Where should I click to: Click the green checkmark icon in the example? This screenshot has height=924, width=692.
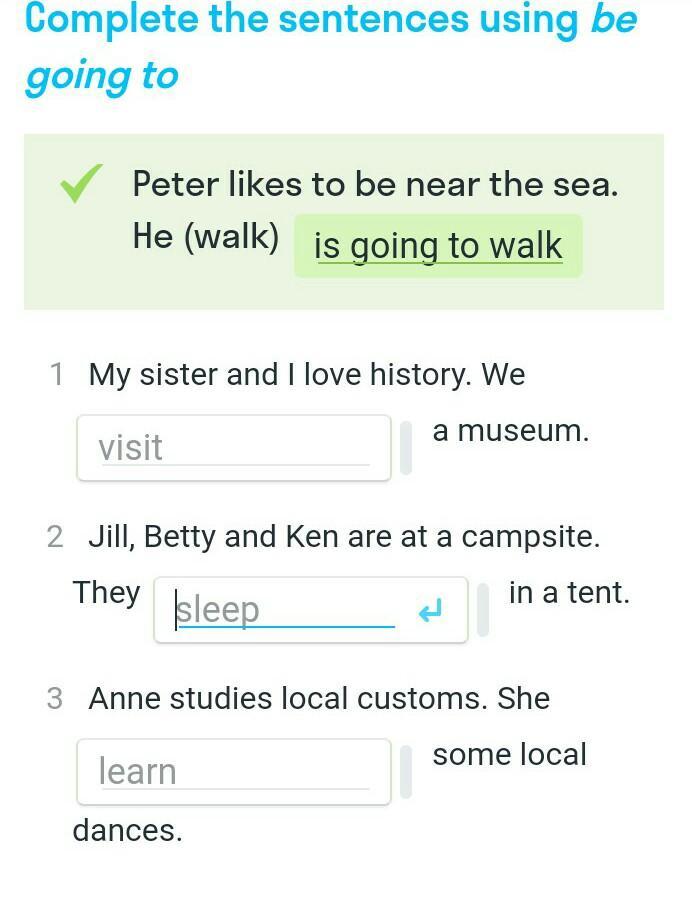(82, 185)
